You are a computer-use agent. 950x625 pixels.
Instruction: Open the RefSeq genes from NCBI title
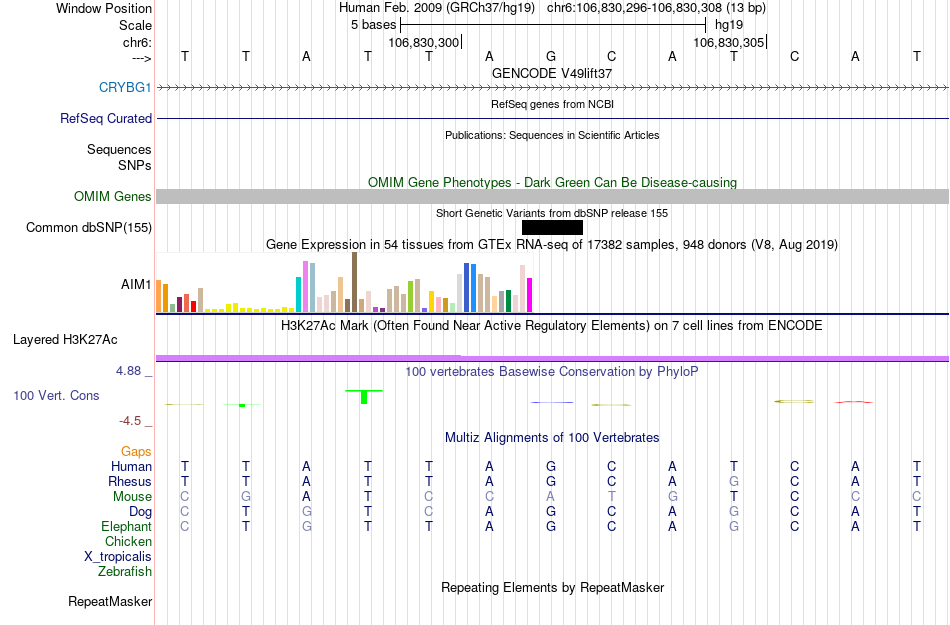click(552, 104)
